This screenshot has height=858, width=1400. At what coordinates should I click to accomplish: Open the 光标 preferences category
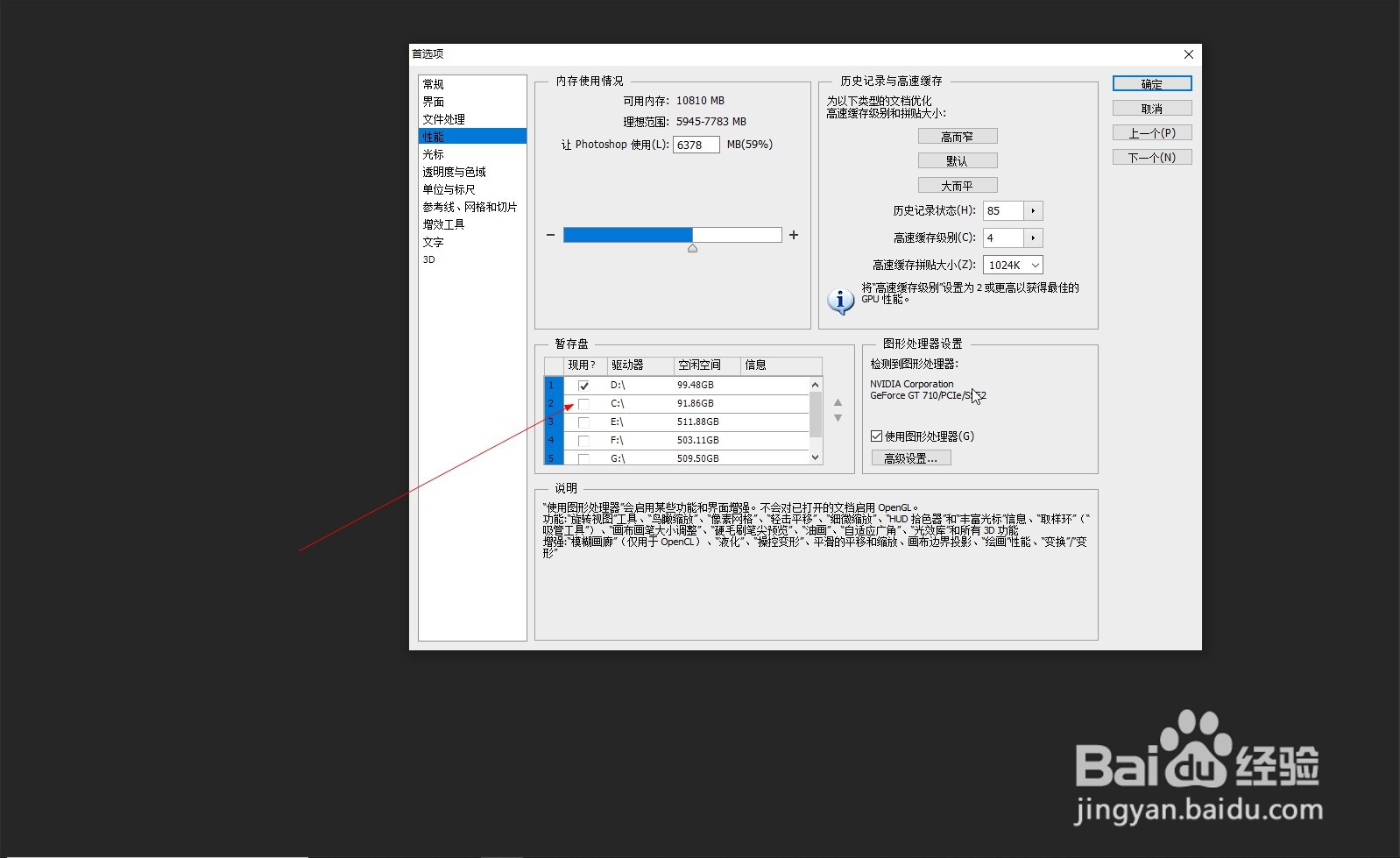[434, 154]
